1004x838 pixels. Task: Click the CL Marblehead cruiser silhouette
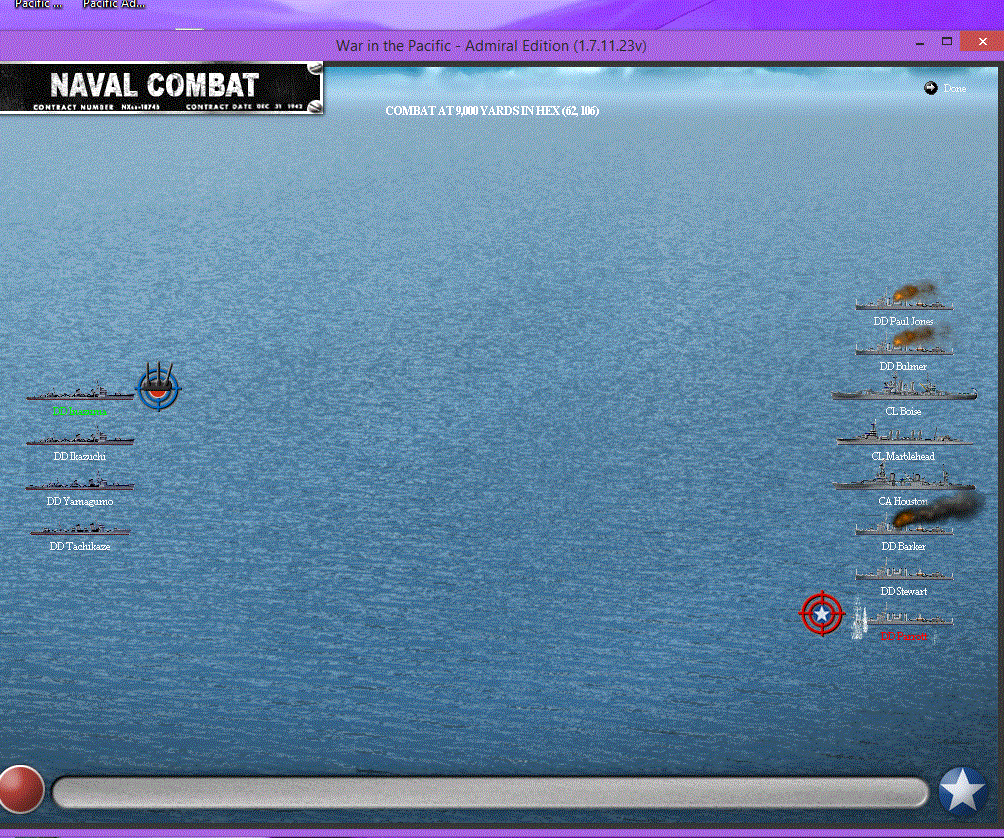(x=904, y=434)
